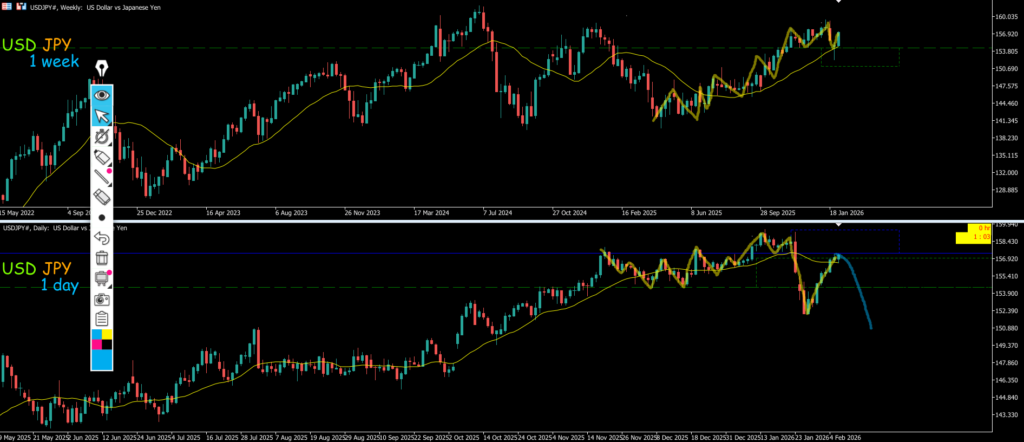
Task: Select the arrow cursor tool
Action: [x=101, y=116]
